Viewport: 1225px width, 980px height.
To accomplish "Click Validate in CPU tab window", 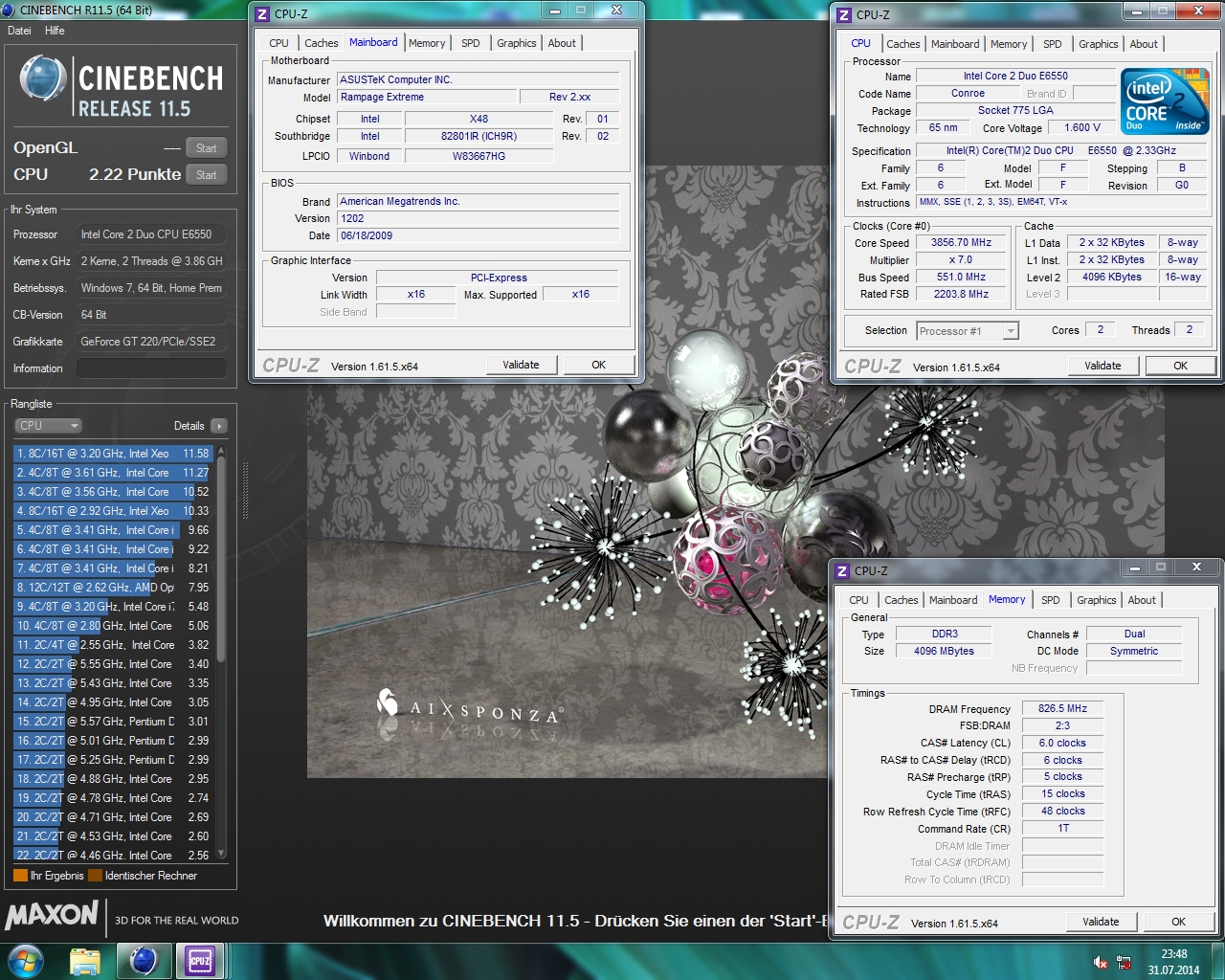I will 1102,366.
